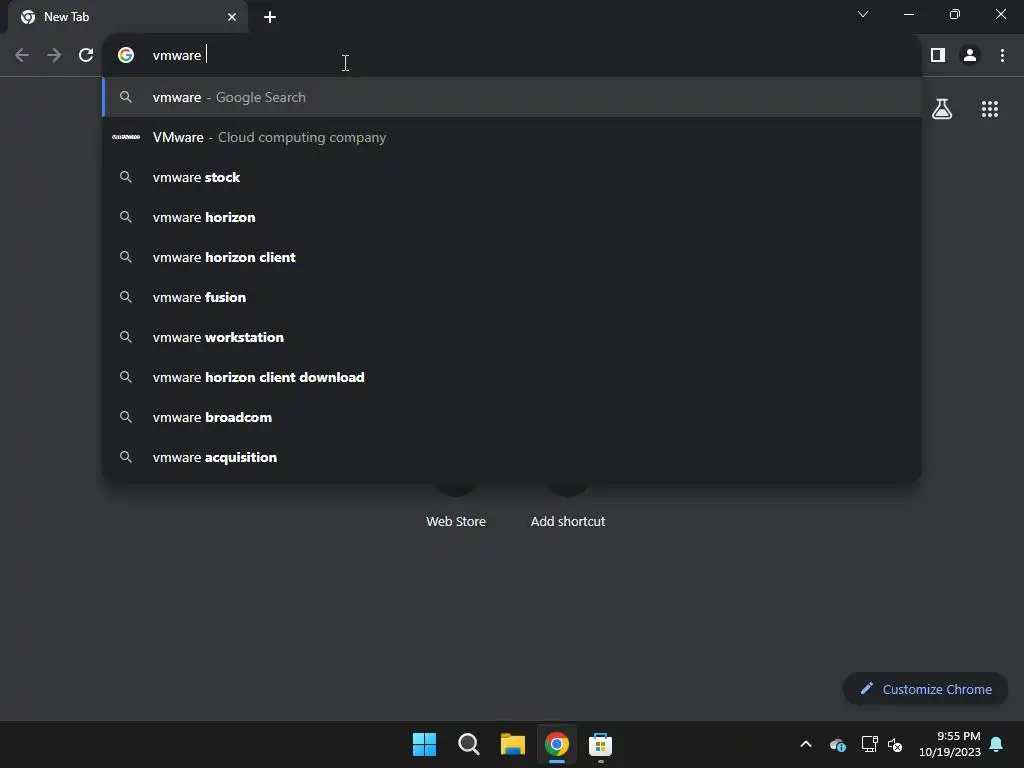The width and height of the screenshot is (1024, 768).
Task: Select the New Tab tab
Action: coord(128,17)
